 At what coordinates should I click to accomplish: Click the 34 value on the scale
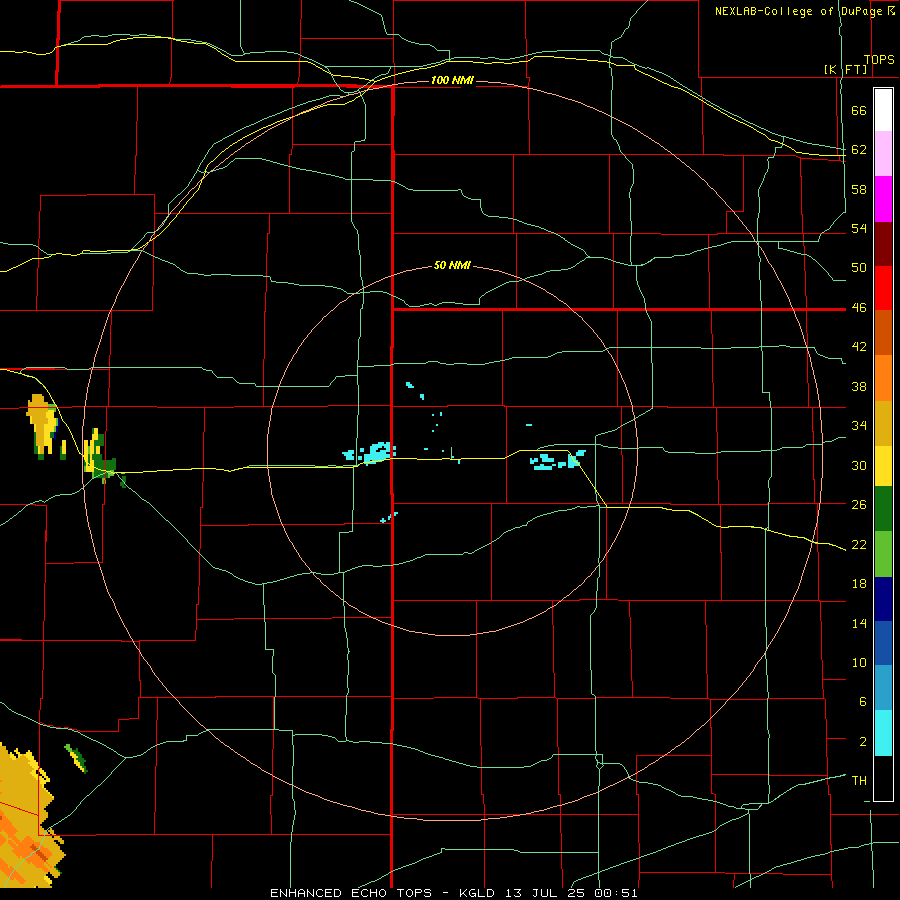(859, 425)
